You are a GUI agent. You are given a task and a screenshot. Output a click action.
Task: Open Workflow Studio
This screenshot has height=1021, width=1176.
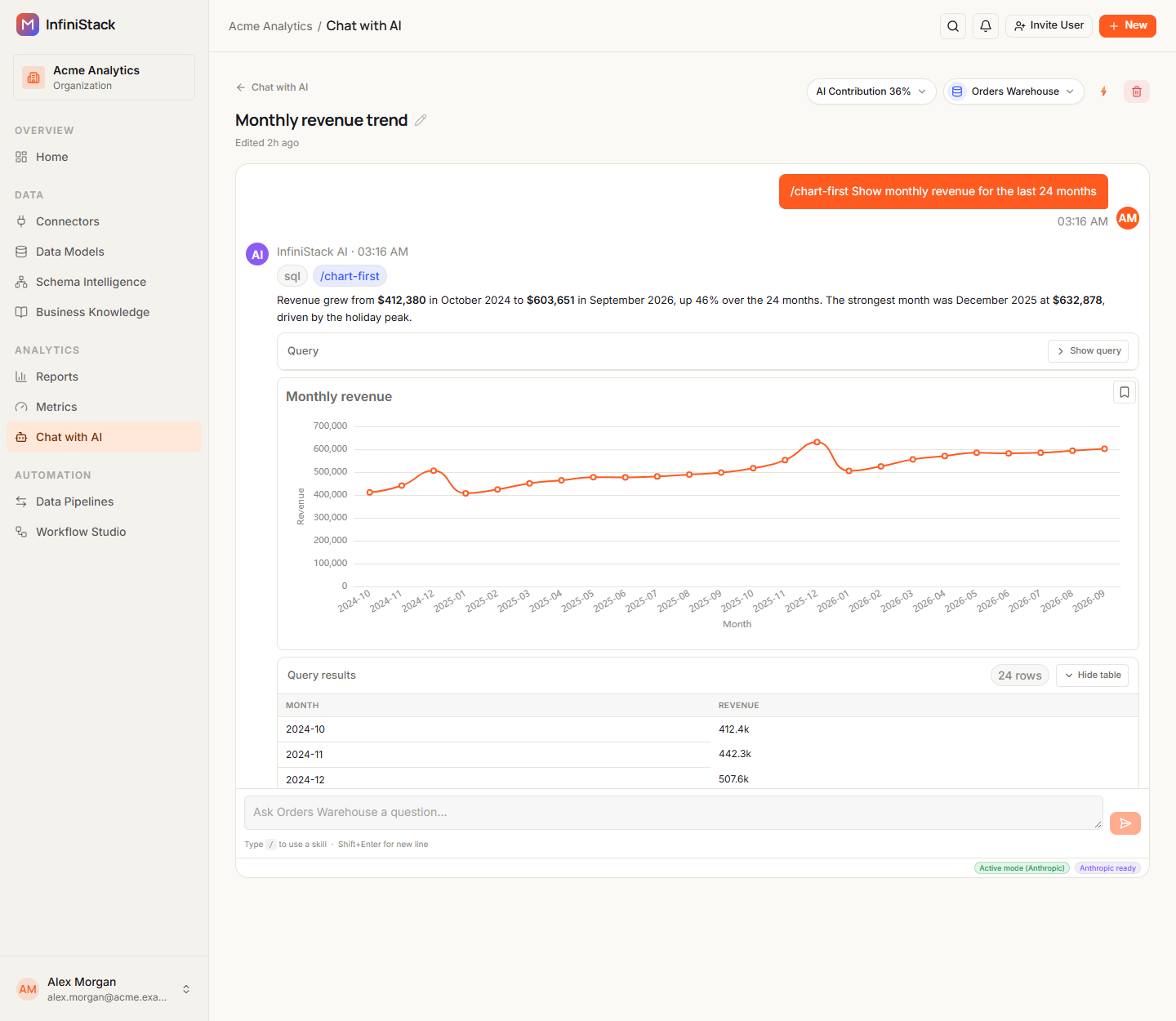(x=104, y=532)
